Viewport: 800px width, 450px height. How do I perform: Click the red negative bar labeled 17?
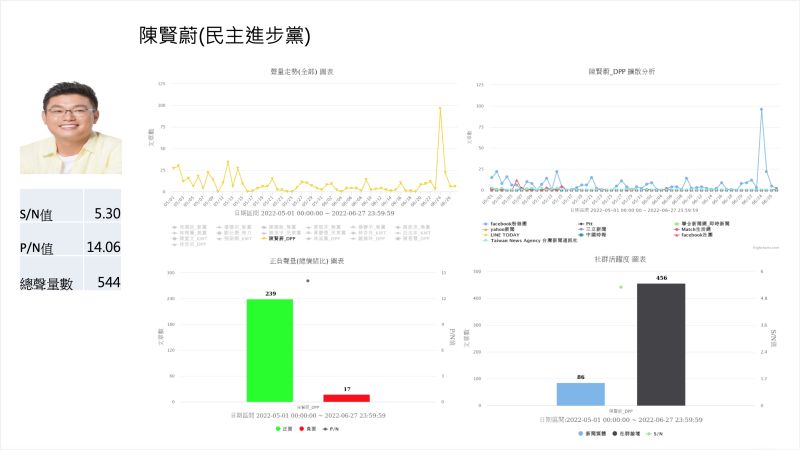pos(346,398)
